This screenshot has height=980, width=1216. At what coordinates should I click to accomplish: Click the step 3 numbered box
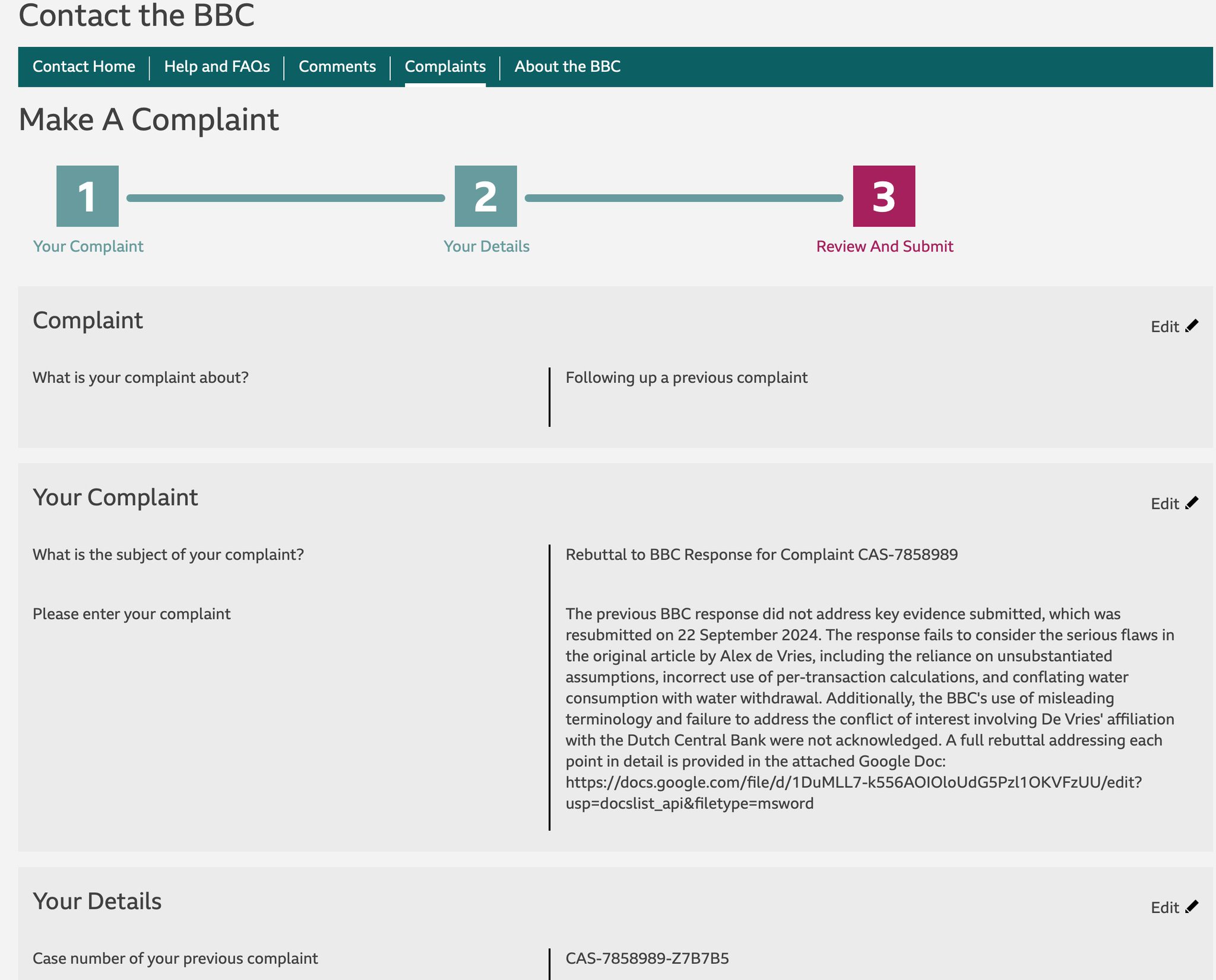883,196
